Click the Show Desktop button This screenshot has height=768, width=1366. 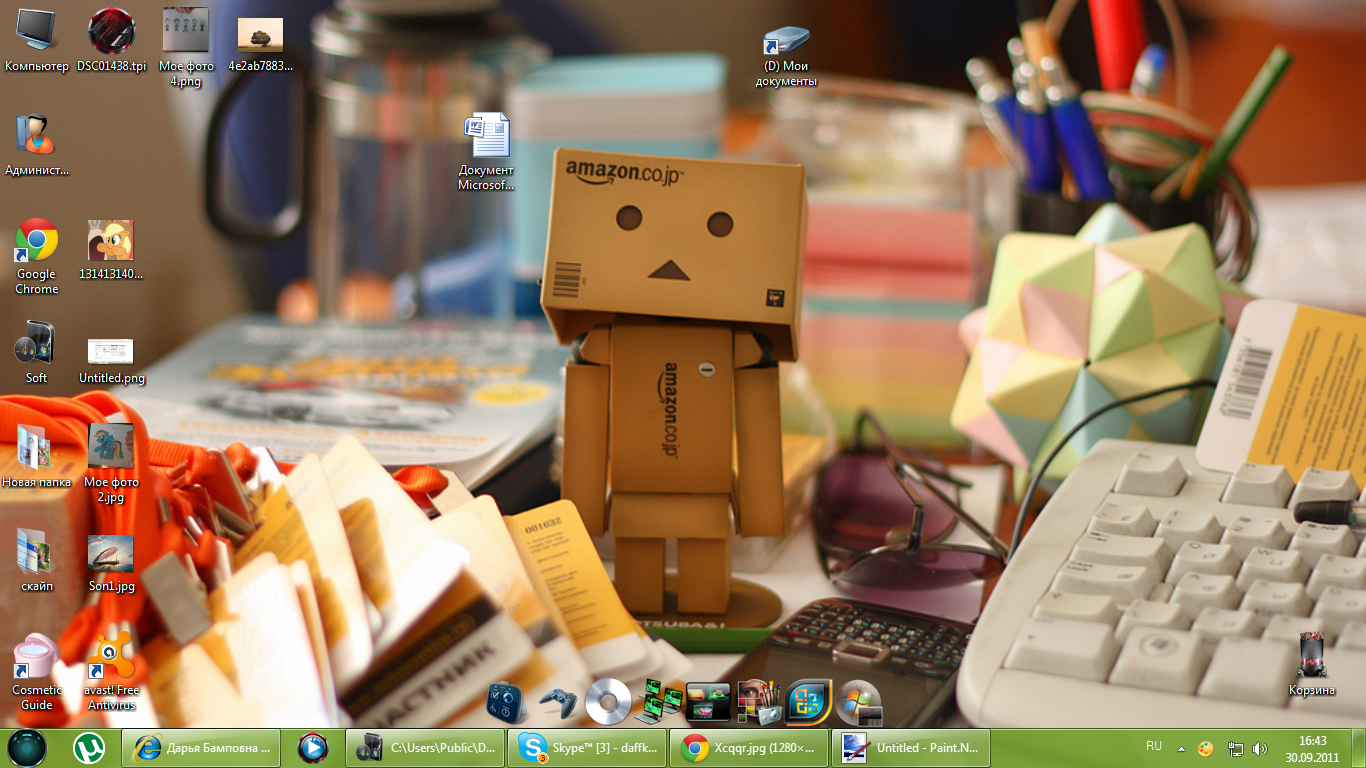coord(1358,748)
